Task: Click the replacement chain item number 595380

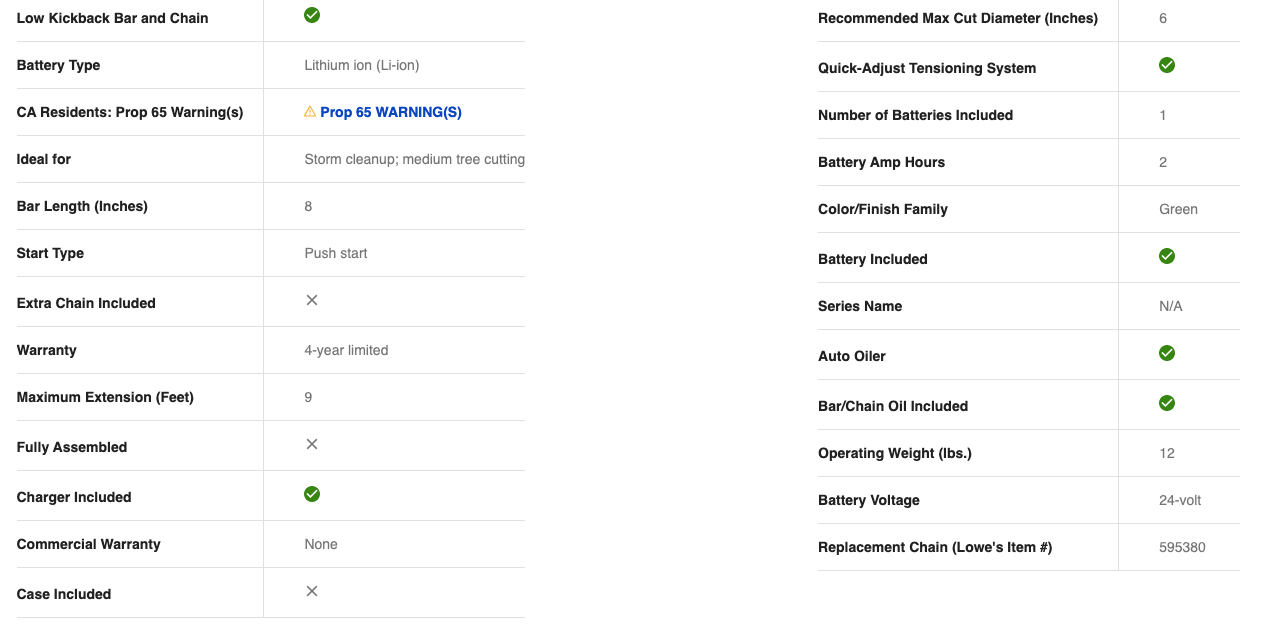Action: 1182,547
